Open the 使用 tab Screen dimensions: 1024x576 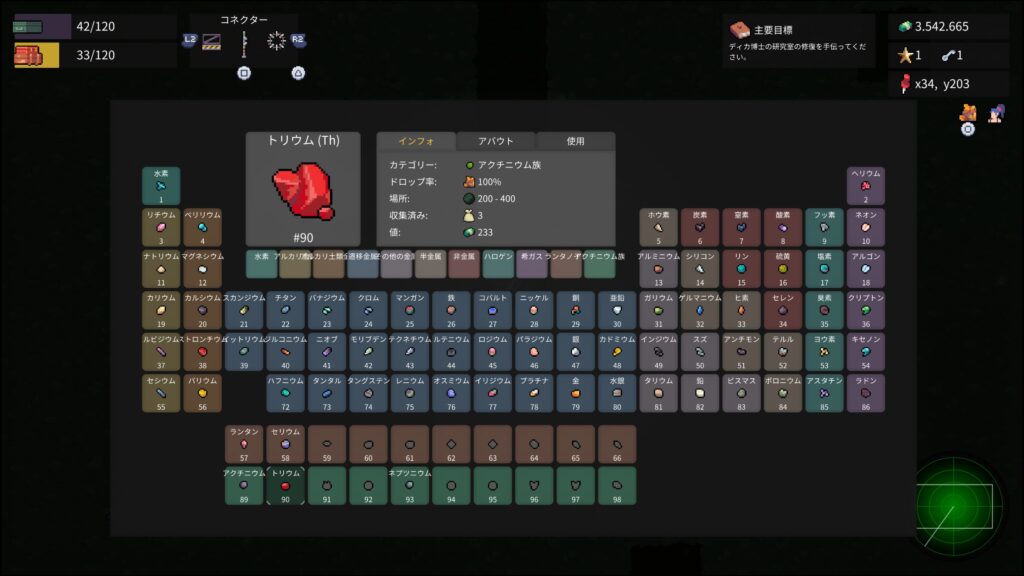click(575, 141)
